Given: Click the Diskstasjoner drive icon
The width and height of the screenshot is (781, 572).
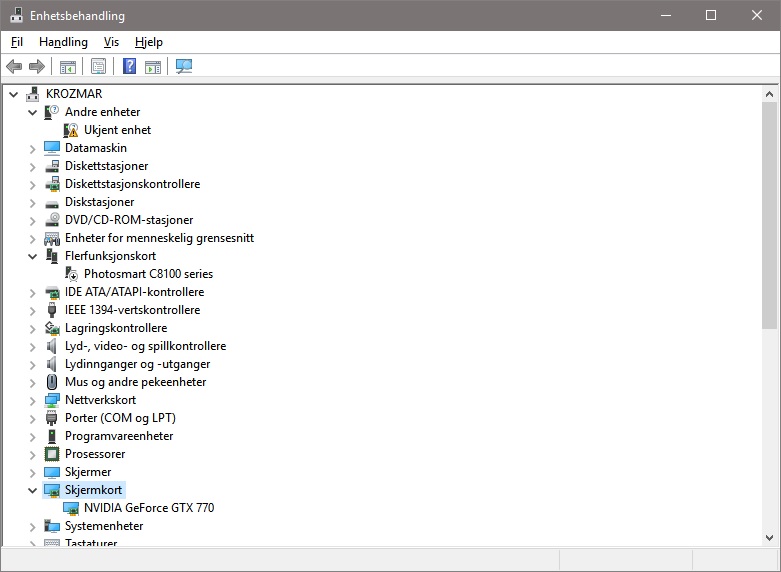Looking at the screenshot, I should click(x=52, y=203).
